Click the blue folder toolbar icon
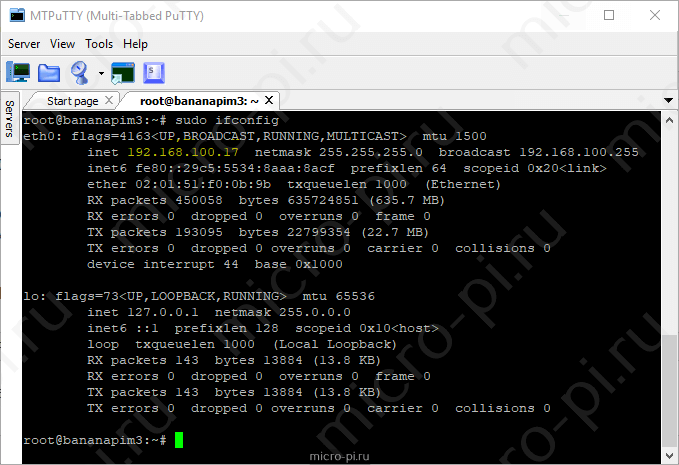 (49, 73)
